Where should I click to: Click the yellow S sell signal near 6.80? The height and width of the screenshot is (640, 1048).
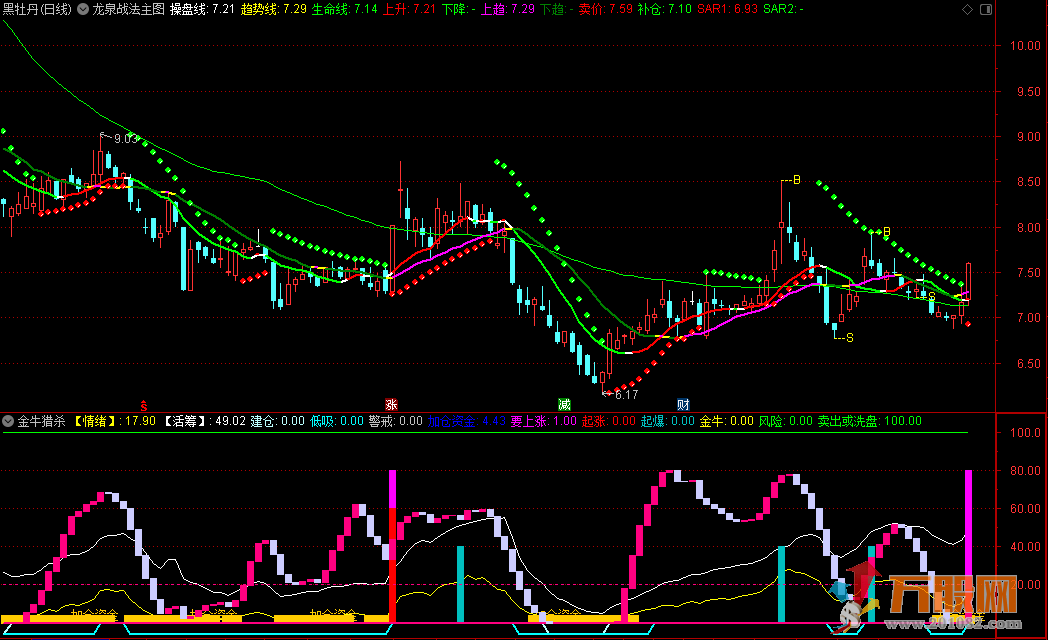tap(849, 338)
